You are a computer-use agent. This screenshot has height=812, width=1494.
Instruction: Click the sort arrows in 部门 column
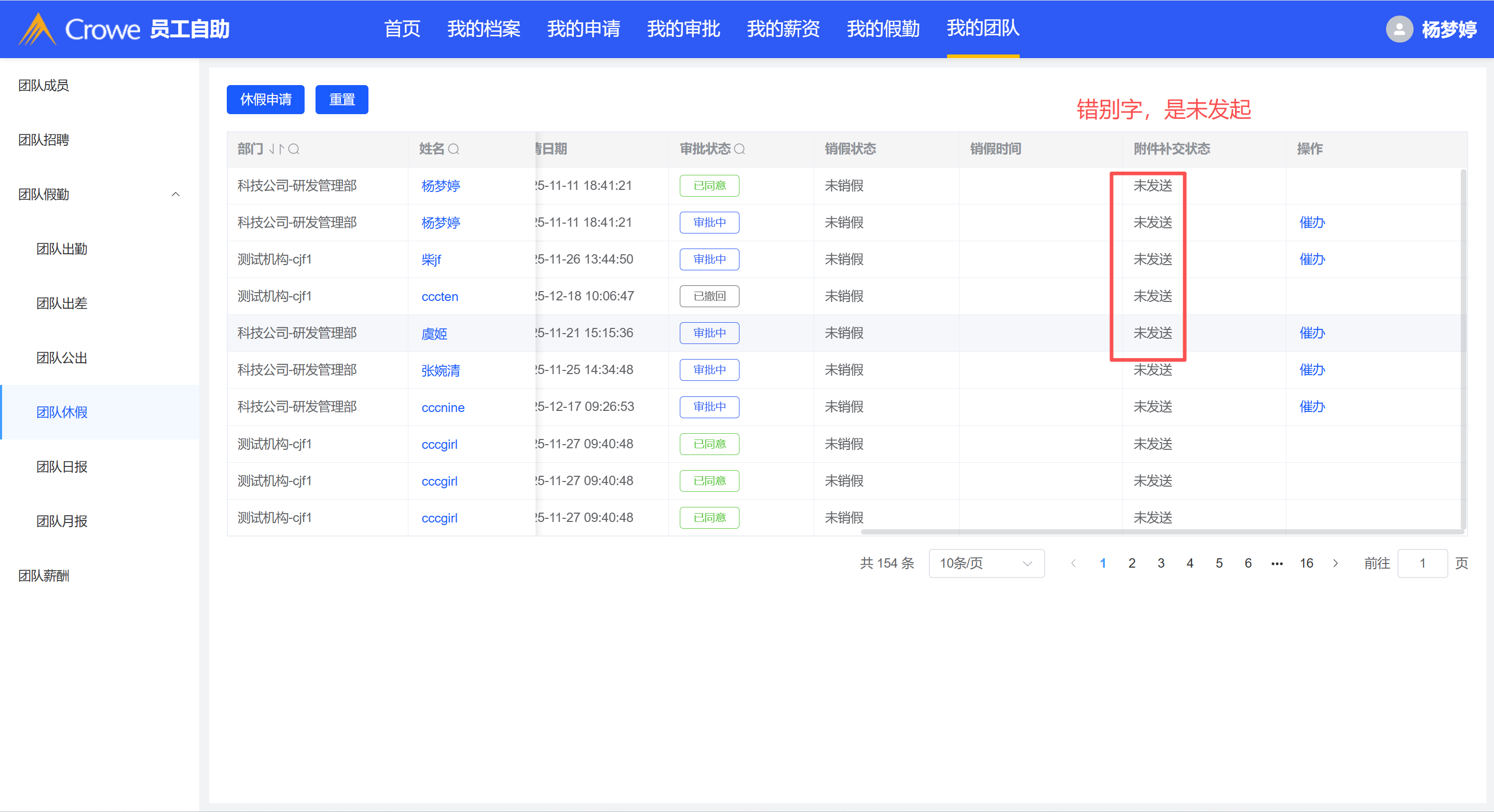pyautogui.click(x=276, y=149)
